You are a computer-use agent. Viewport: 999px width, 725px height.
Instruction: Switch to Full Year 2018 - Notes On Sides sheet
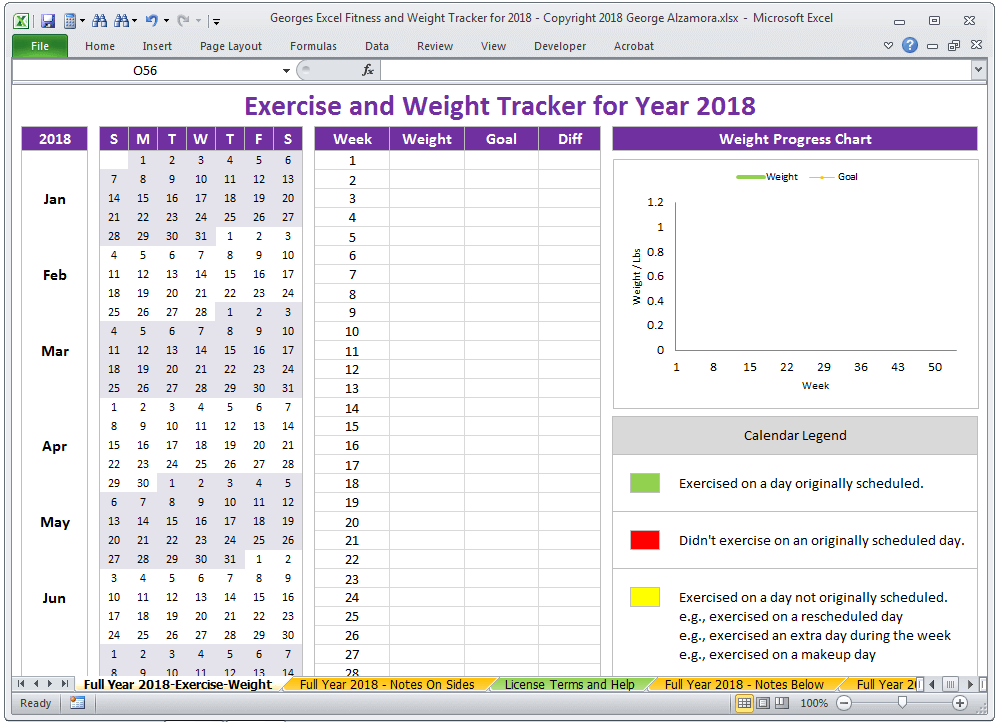(x=387, y=684)
